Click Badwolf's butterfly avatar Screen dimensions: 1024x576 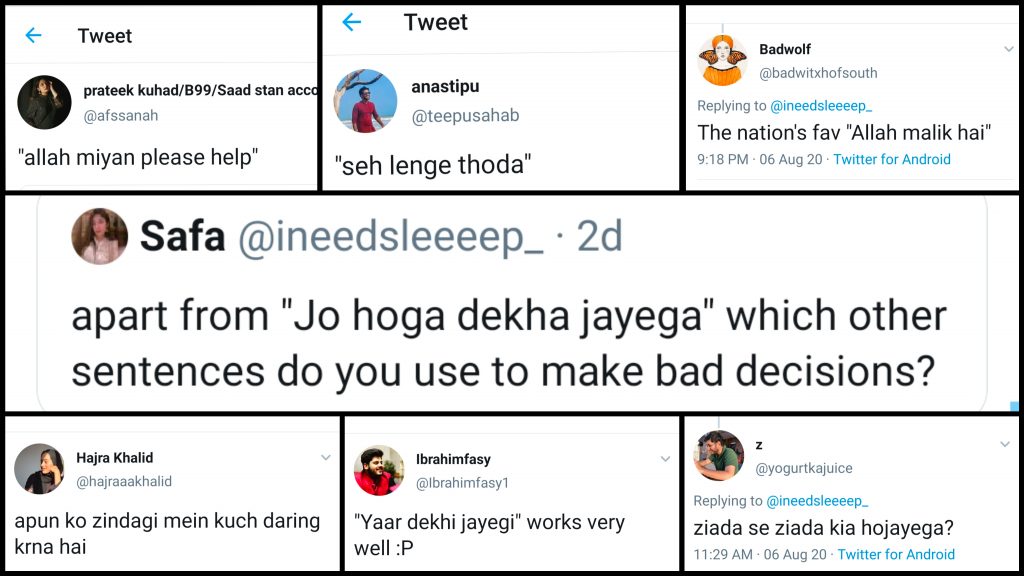(721, 60)
